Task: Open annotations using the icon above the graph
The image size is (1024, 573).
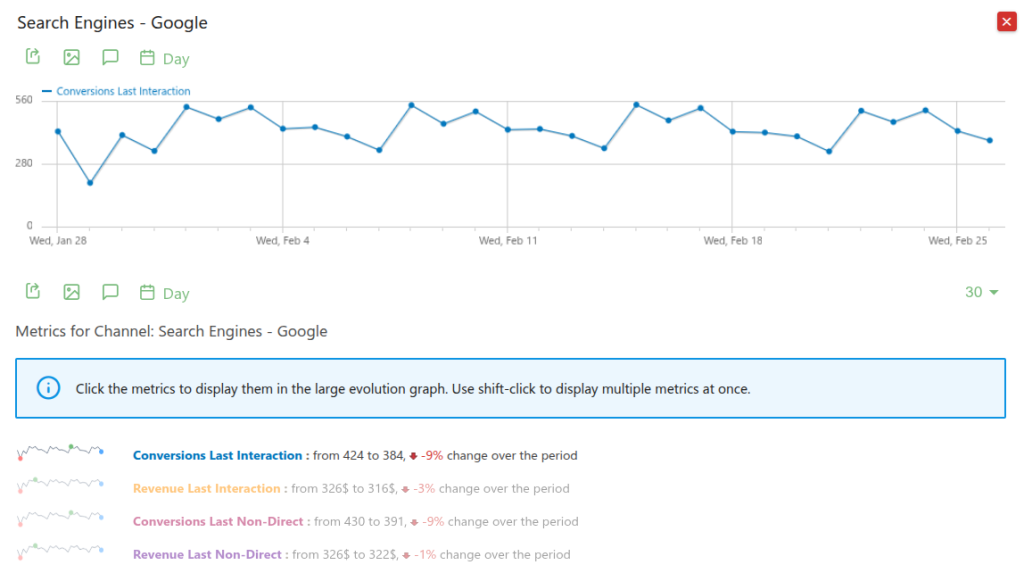Action: pyautogui.click(x=110, y=57)
